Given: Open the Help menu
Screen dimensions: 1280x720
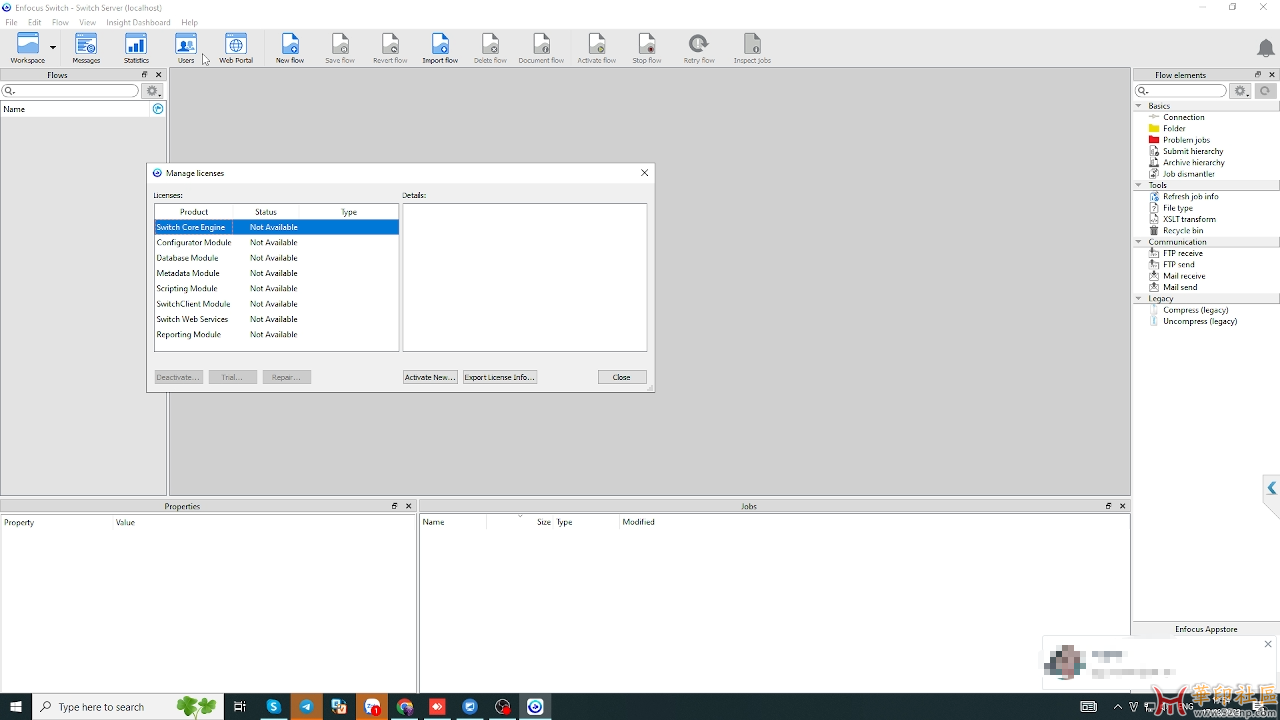Looking at the screenshot, I should (x=189, y=22).
